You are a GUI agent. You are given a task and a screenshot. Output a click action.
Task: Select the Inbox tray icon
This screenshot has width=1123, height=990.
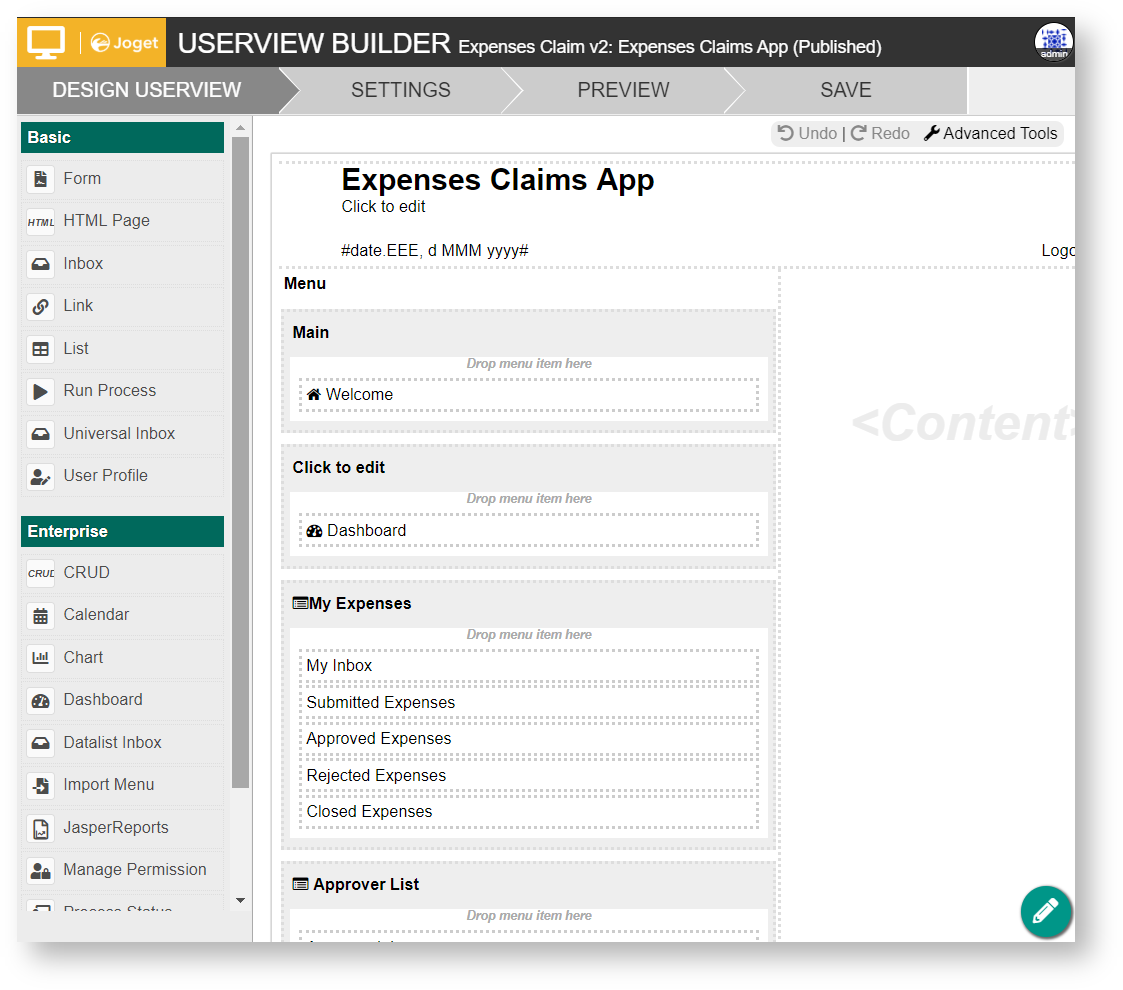(x=41, y=264)
